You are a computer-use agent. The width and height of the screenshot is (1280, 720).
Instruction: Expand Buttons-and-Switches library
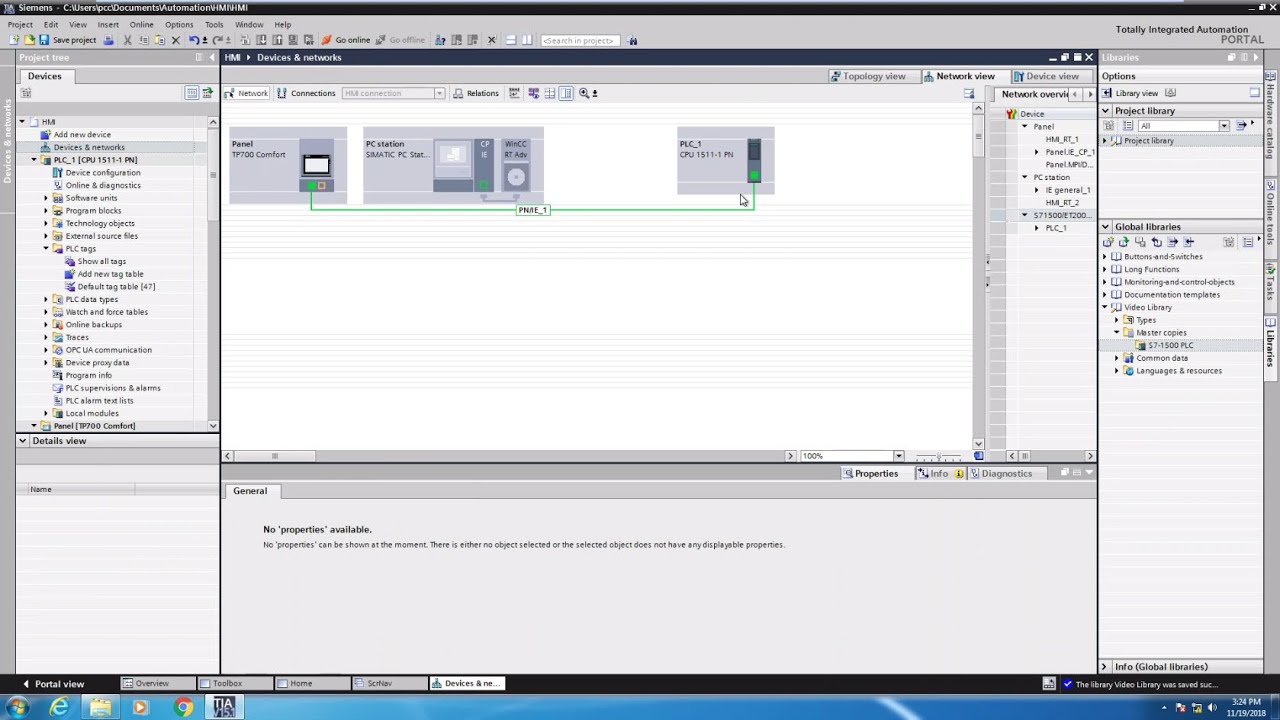point(1105,257)
